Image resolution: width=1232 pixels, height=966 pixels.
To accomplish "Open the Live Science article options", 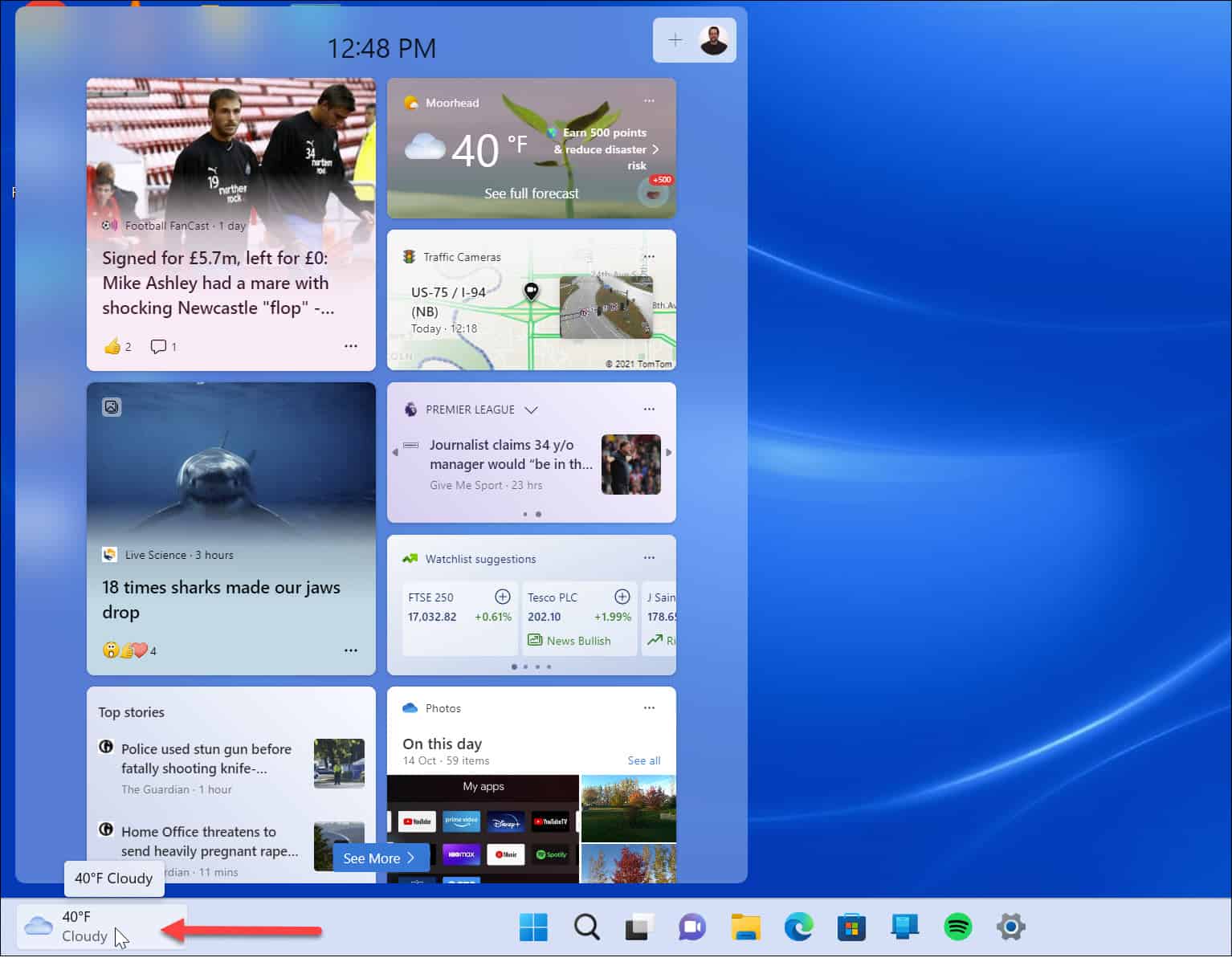I will (x=351, y=650).
